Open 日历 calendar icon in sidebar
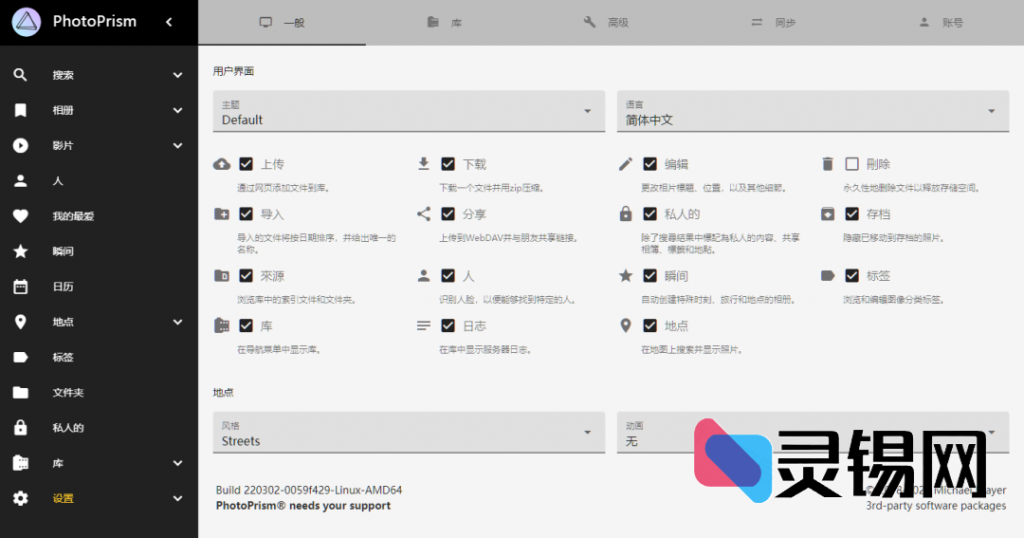 (20, 287)
